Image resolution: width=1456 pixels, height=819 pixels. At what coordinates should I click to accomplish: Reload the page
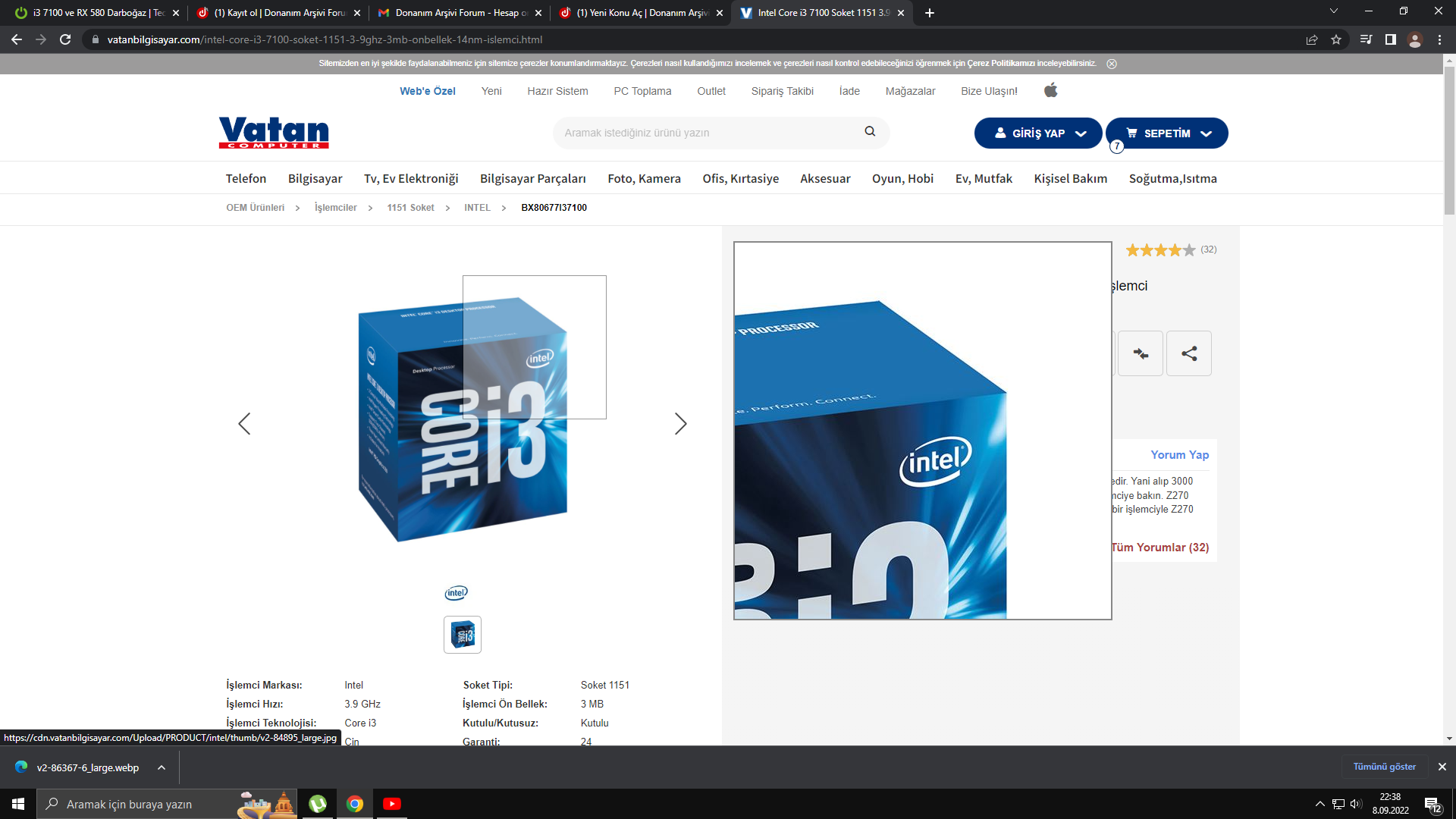pos(65,39)
